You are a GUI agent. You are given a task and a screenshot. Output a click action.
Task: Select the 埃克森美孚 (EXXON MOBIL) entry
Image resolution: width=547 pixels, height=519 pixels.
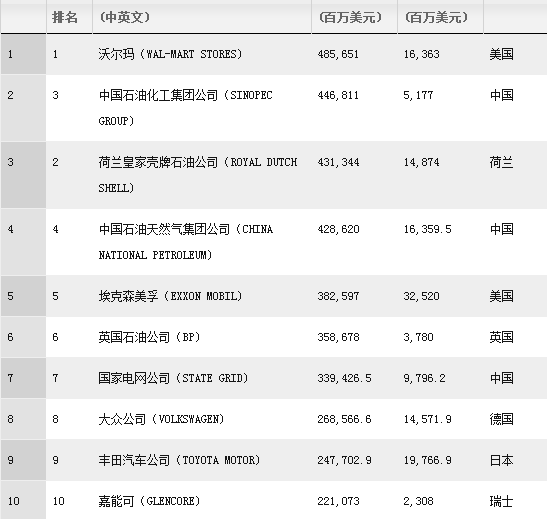pos(170,296)
